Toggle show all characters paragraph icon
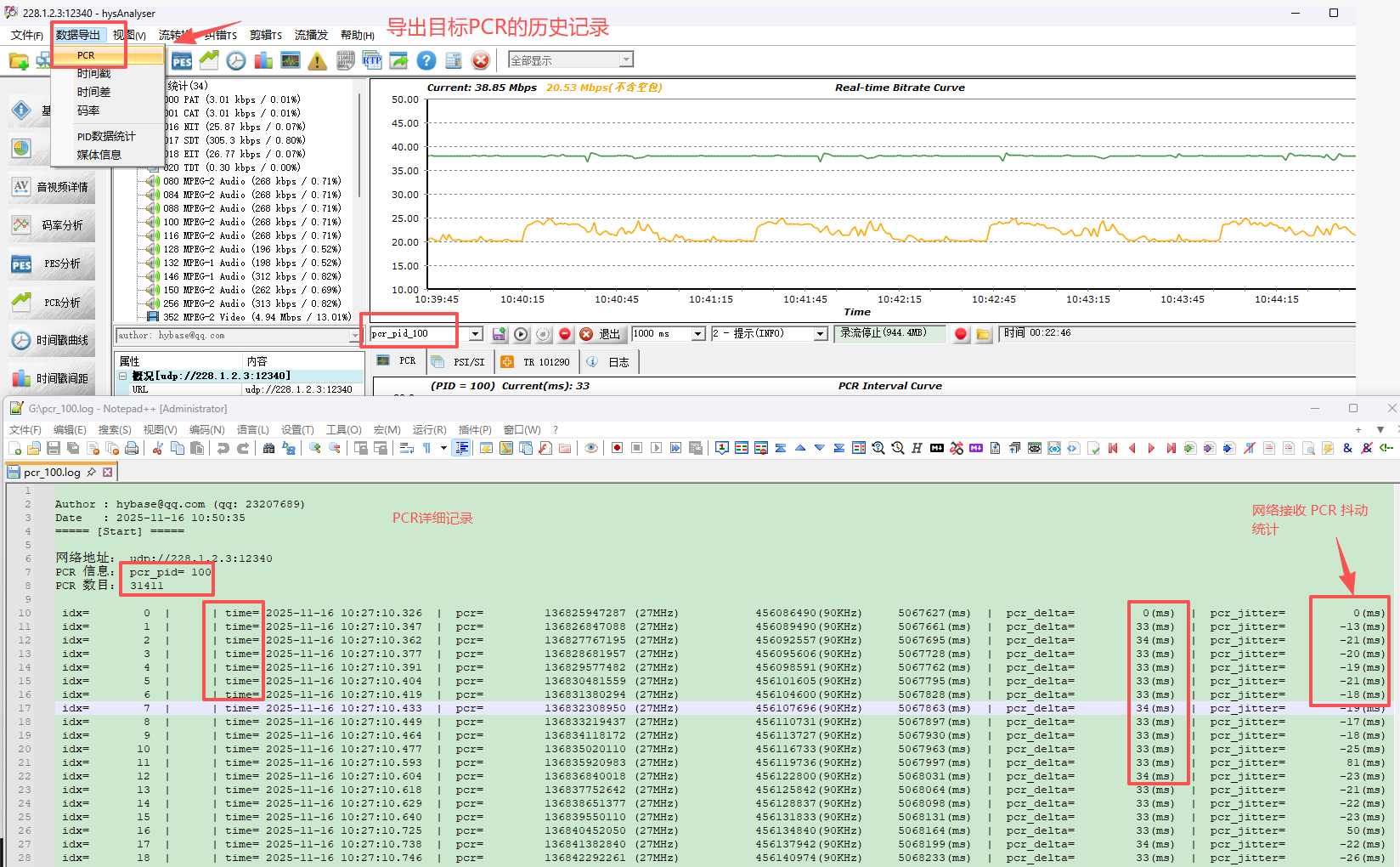 [426, 448]
